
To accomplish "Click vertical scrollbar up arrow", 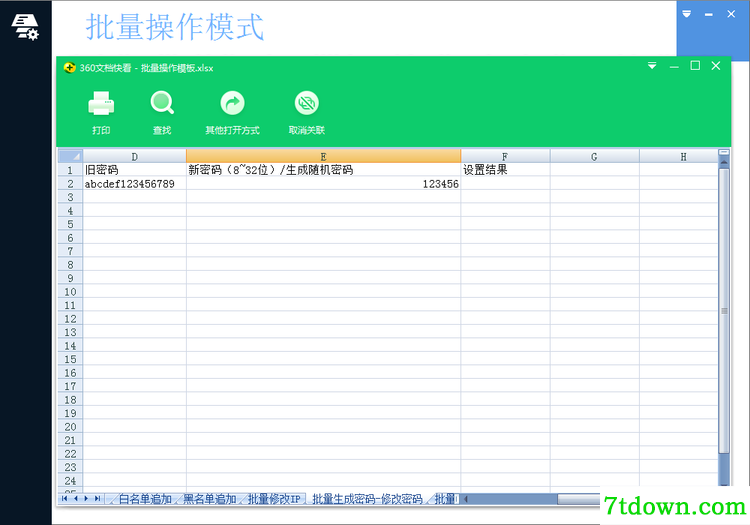I will coord(724,162).
